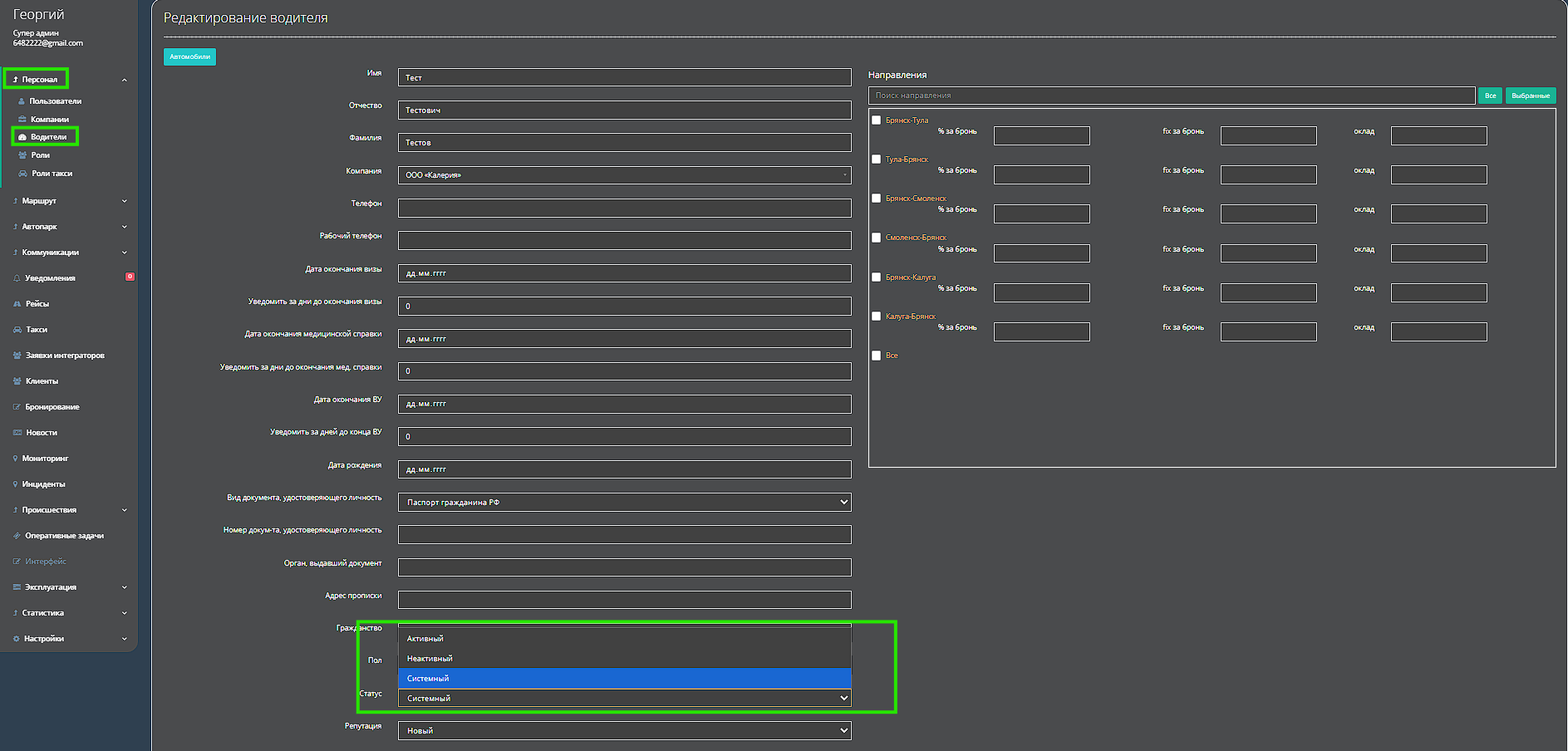1568x751 pixels.
Task: Click the icon next to Компании
Action: coord(22,120)
